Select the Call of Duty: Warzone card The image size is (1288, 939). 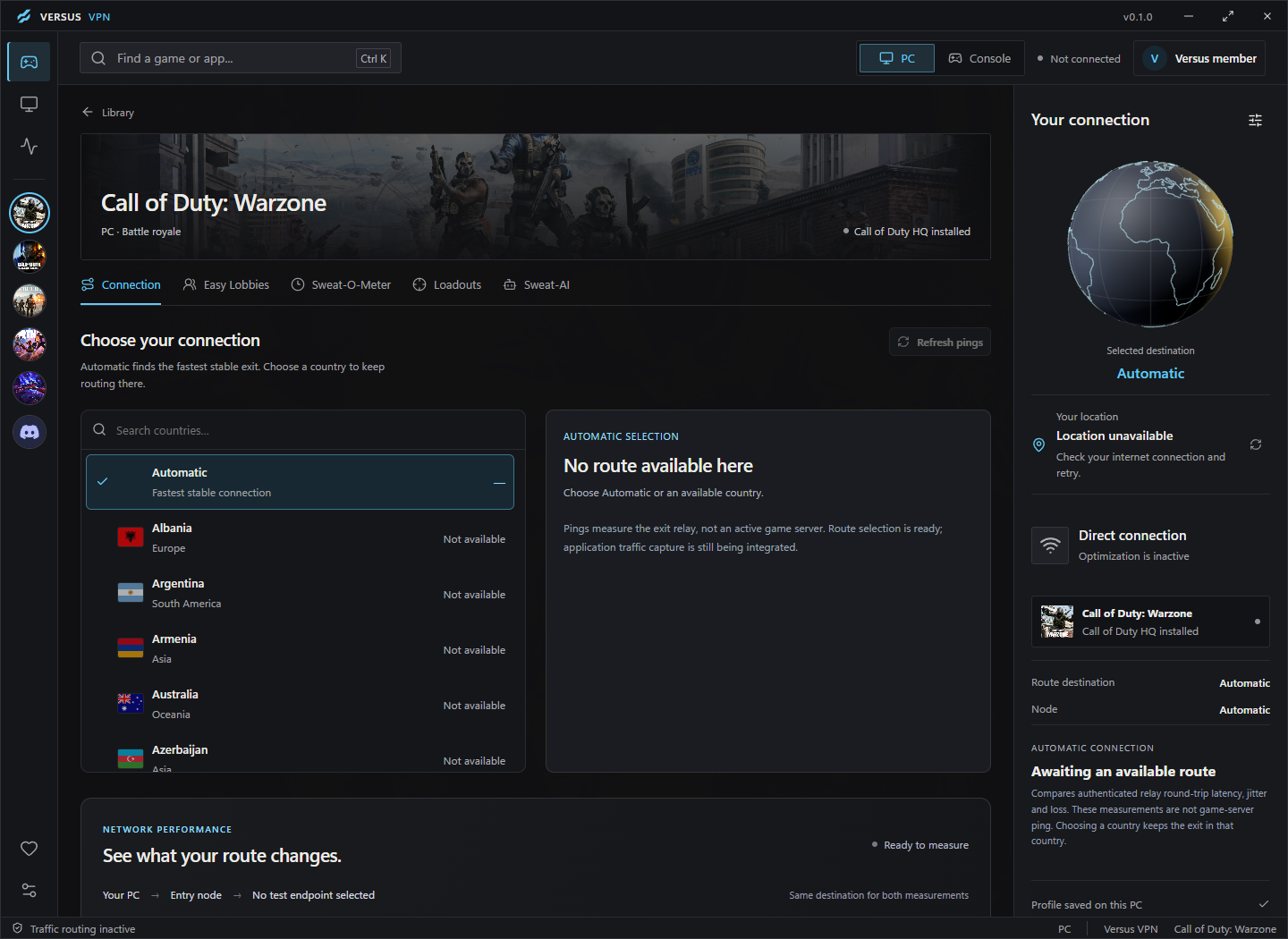point(1150,622)
